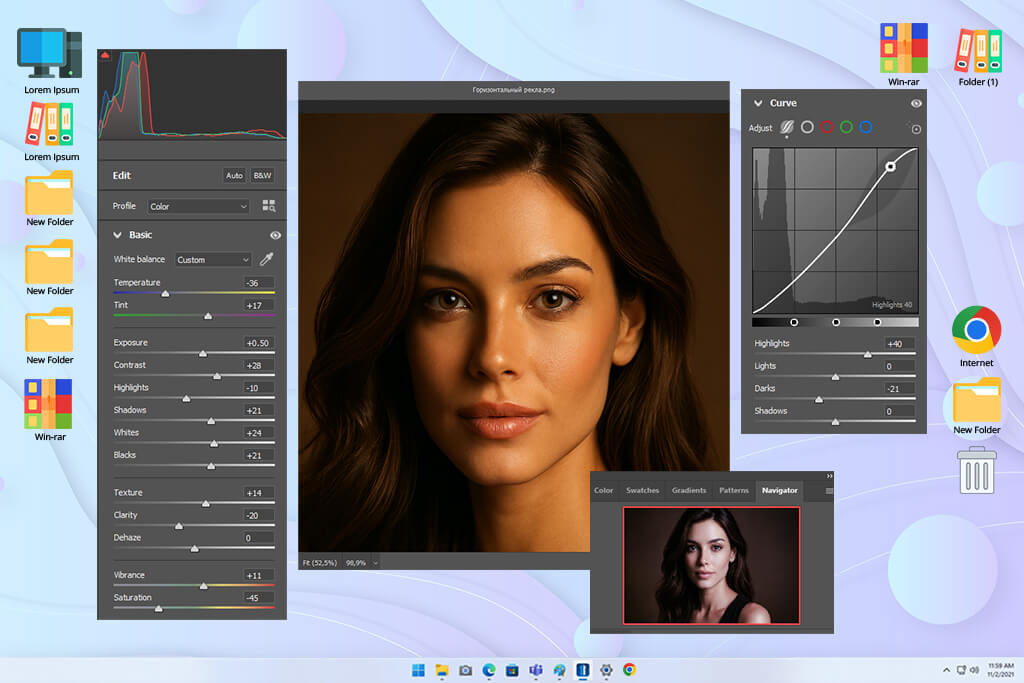Switch to the Gradients tab

689,490
